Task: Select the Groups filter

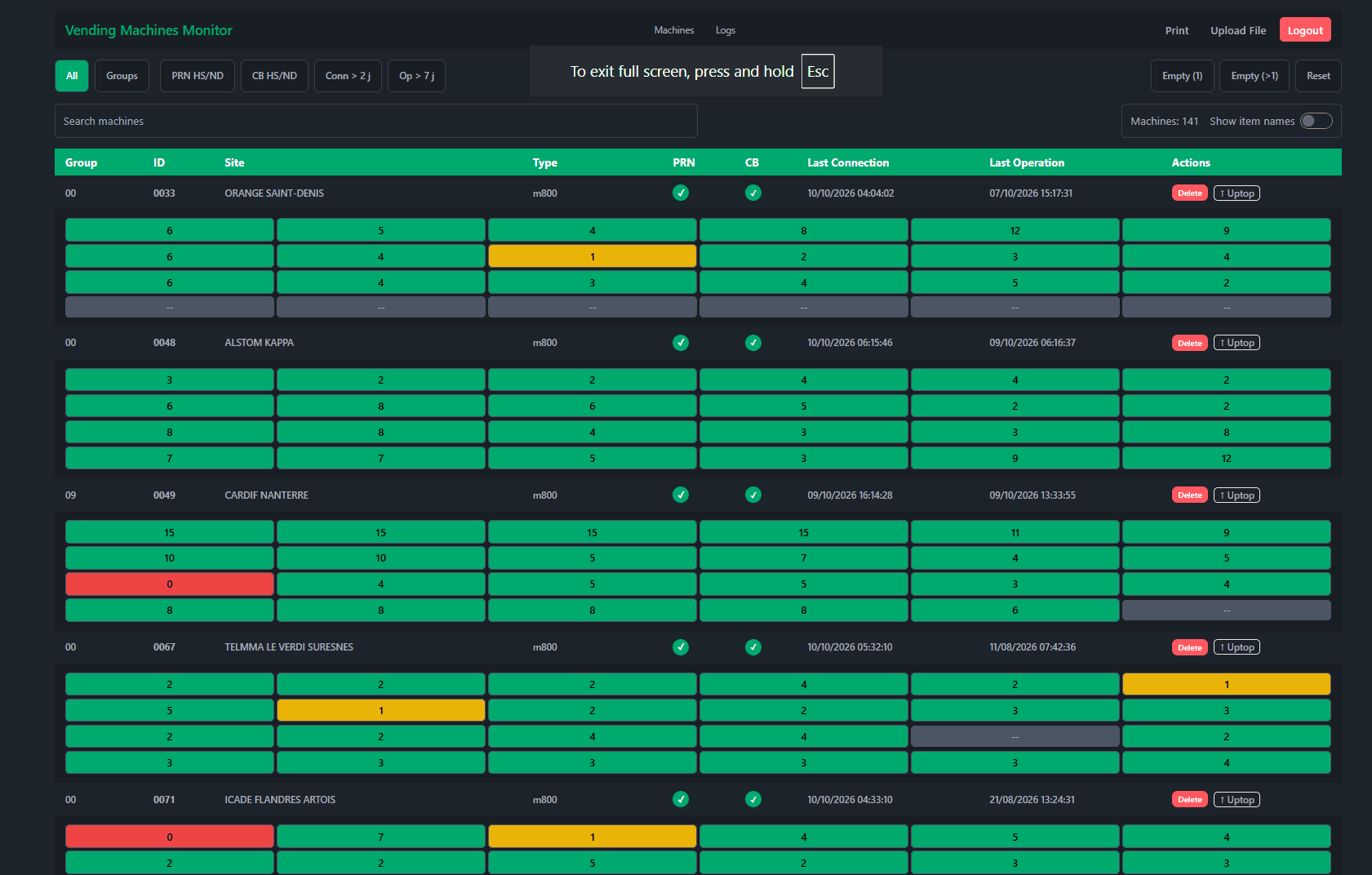Action: [122, 76]
